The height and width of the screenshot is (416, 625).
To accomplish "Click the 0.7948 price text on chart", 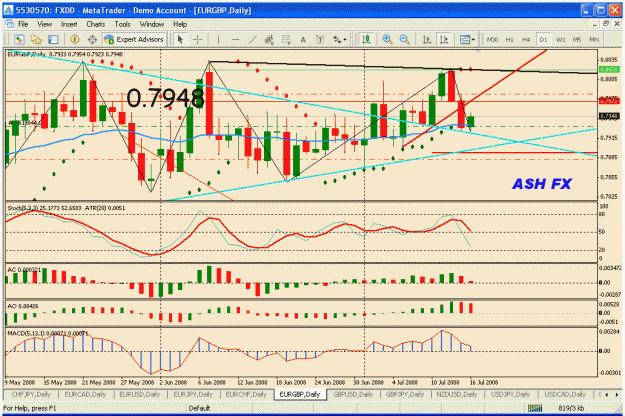I will coord(165,98).
